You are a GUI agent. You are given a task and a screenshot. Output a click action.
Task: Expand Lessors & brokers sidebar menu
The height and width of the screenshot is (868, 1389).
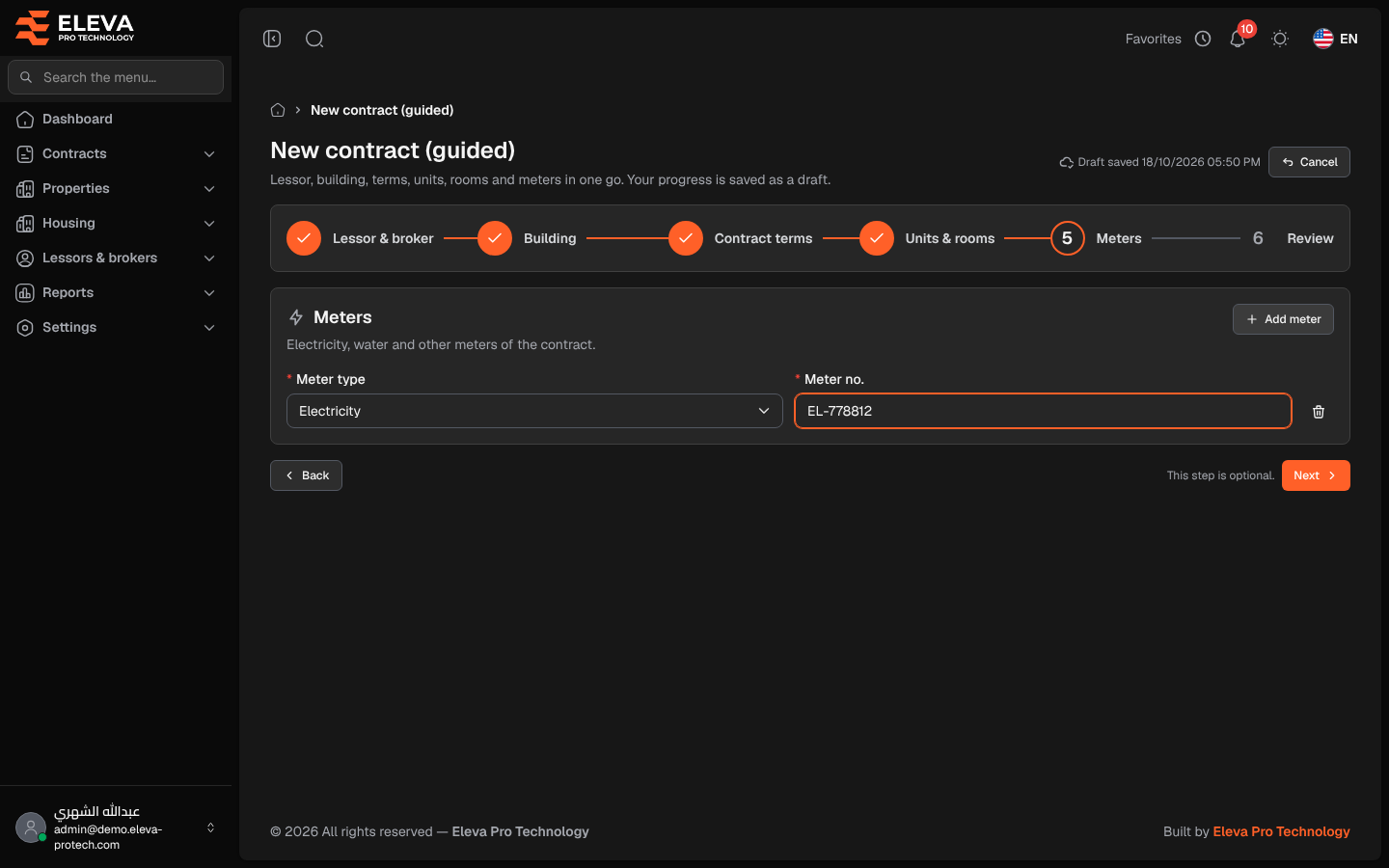coord(116,258)
